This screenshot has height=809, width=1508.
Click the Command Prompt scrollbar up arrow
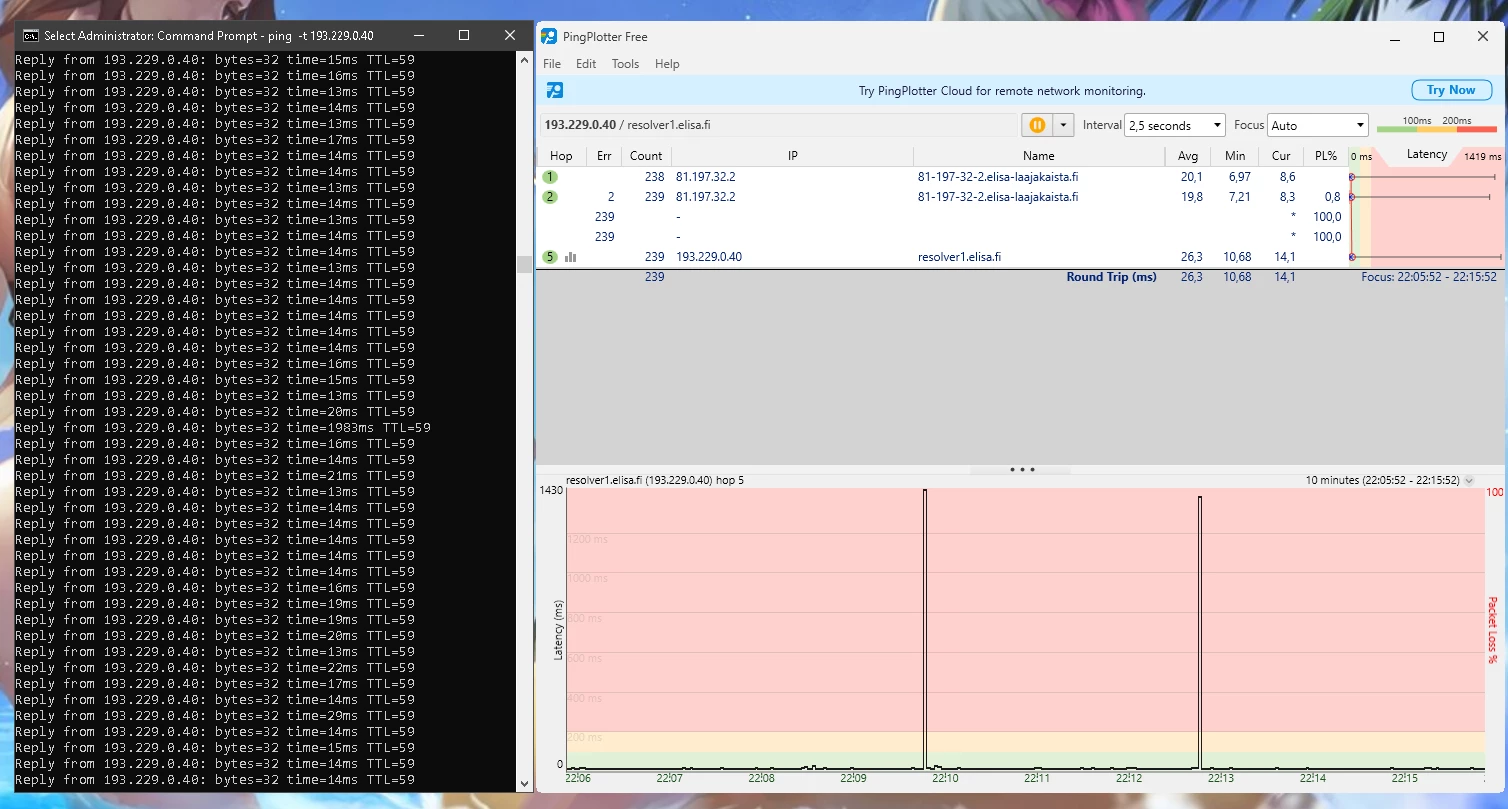(x=524, y=60)
